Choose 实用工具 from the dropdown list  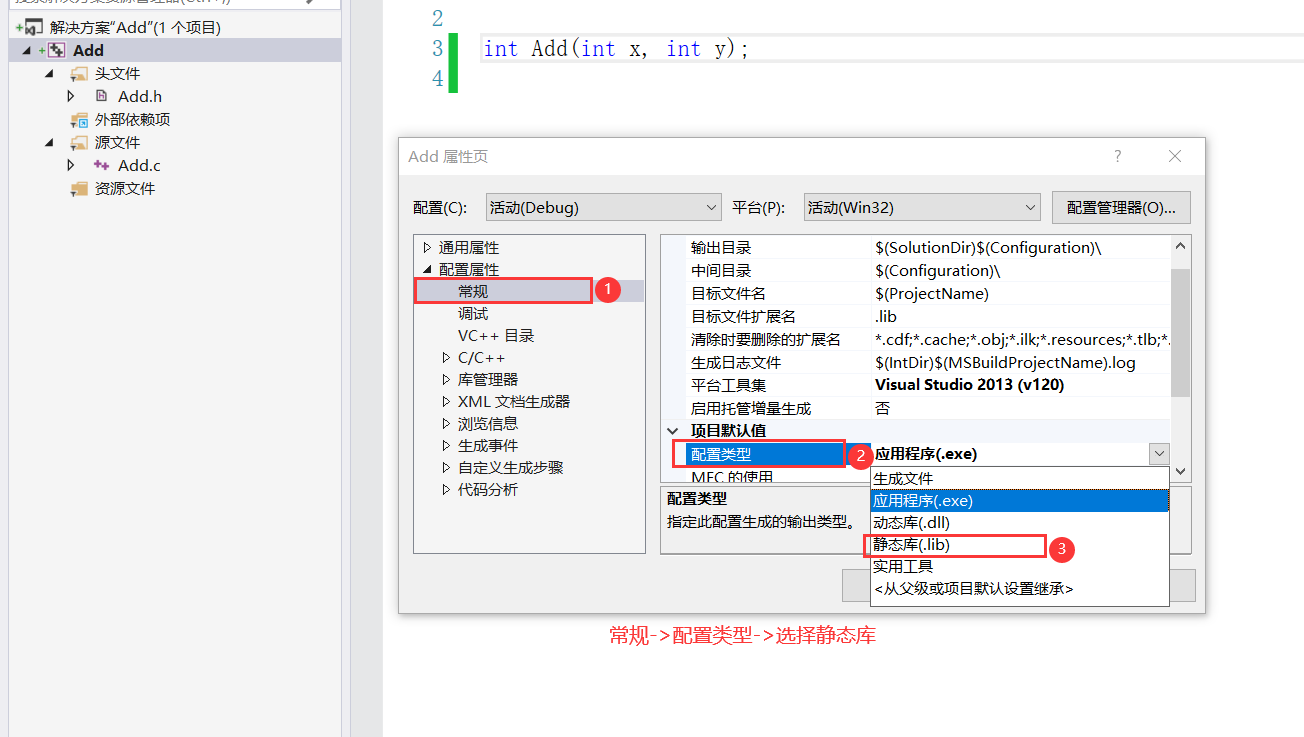point(1019,566)
